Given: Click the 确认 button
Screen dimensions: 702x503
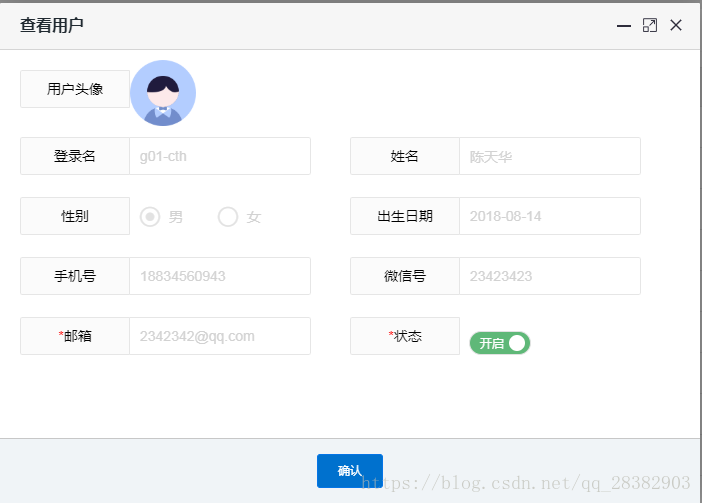Looking at the screenshot, I should pyautogui.click(x=350, y=471).
